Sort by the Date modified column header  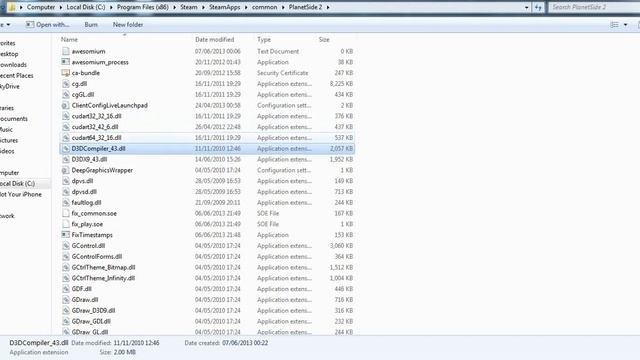214,40
